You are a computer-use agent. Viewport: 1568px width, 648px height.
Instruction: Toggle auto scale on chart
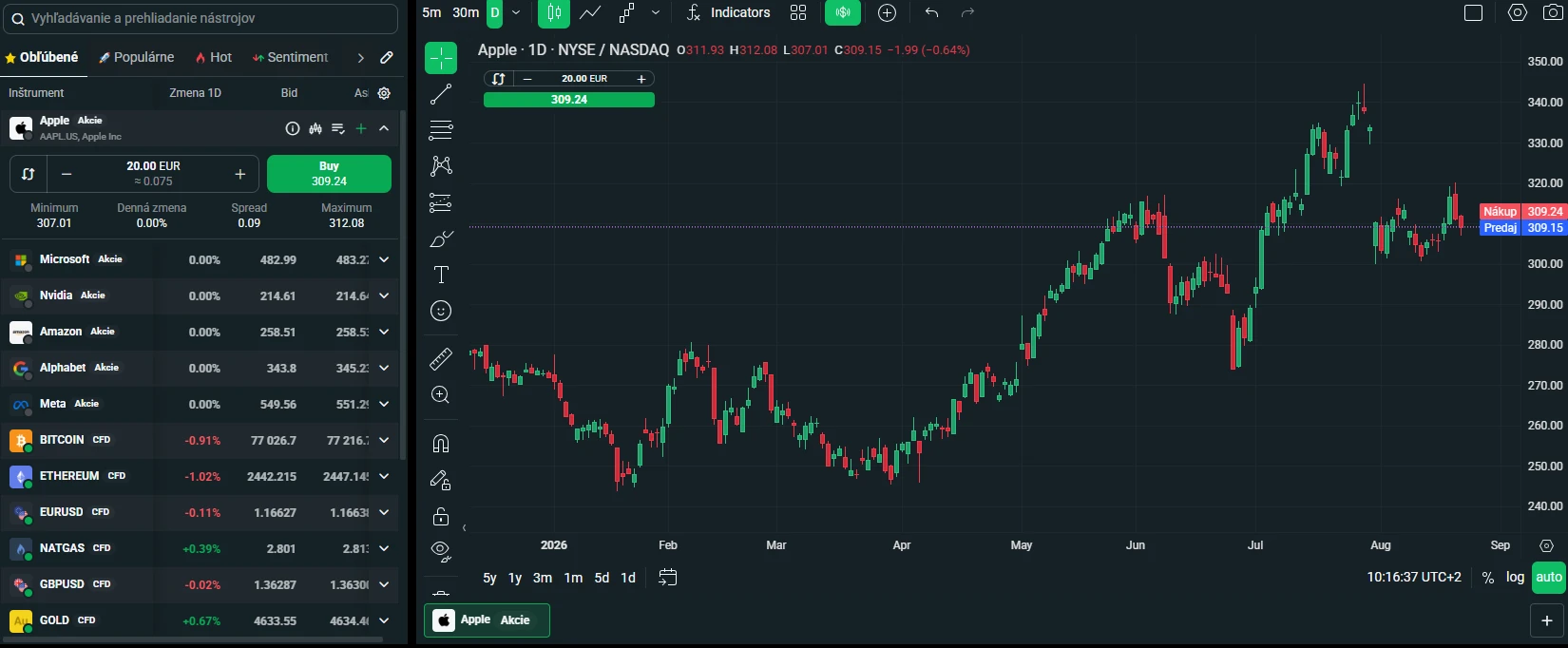click(1549, 577)
